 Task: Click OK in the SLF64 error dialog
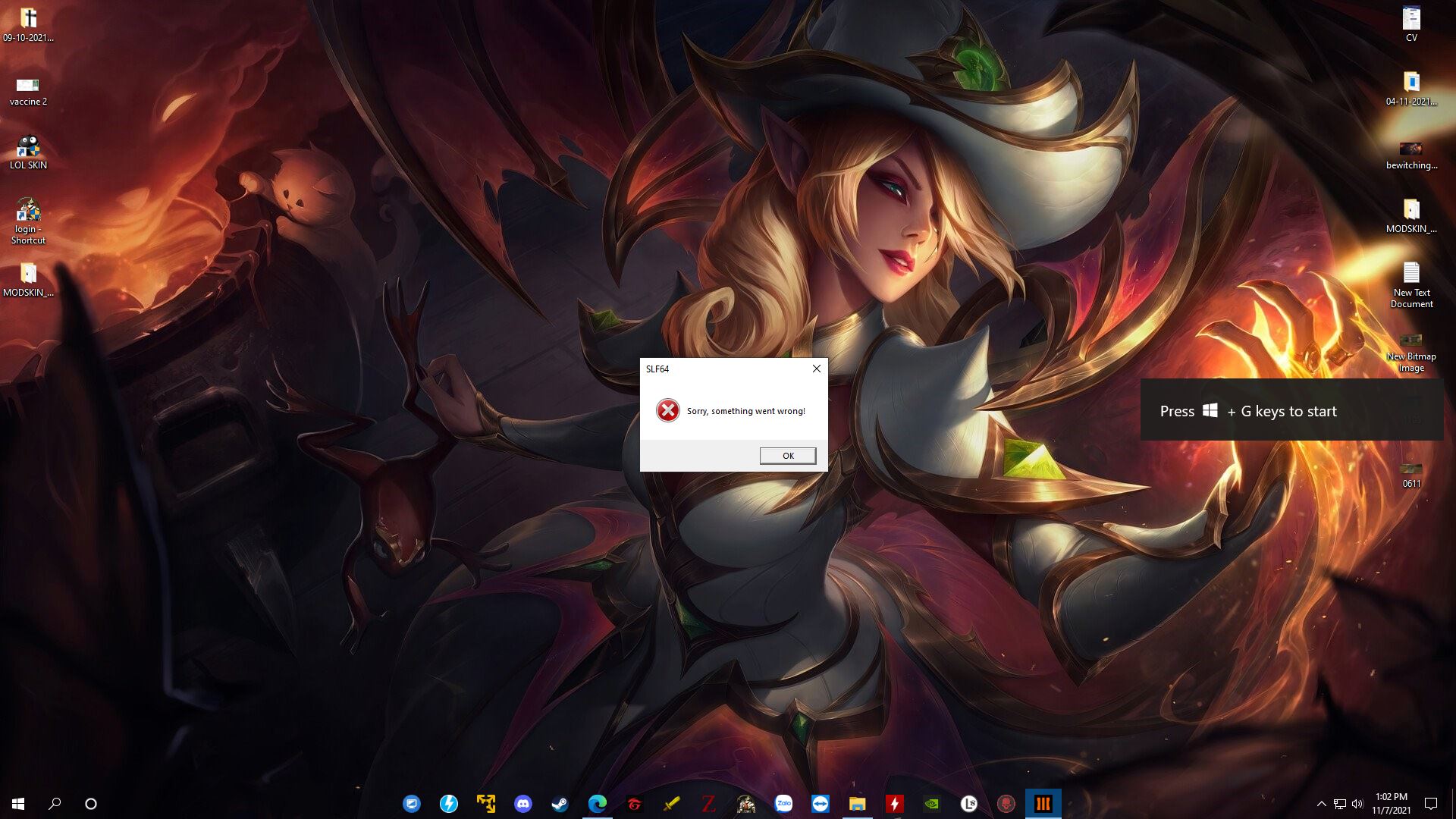pyautogui.click(x=788, y=456)
